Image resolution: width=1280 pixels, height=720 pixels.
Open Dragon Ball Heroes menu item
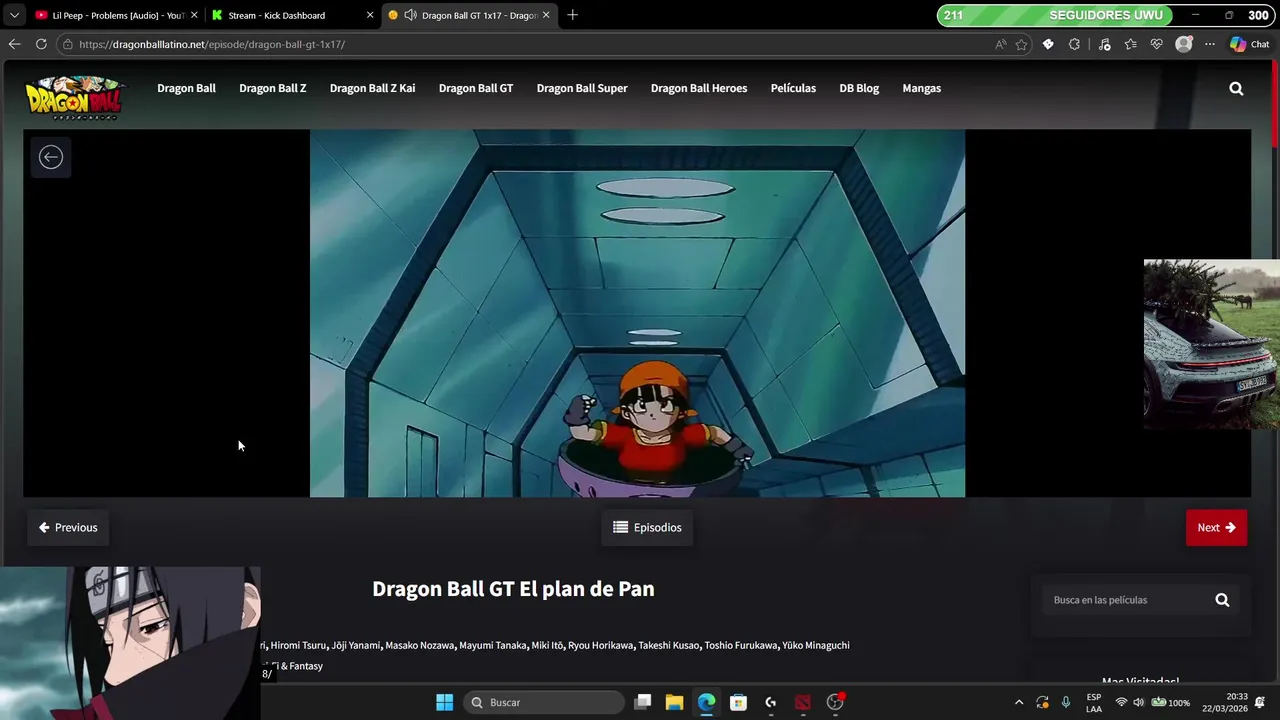[x=699, y=88]
